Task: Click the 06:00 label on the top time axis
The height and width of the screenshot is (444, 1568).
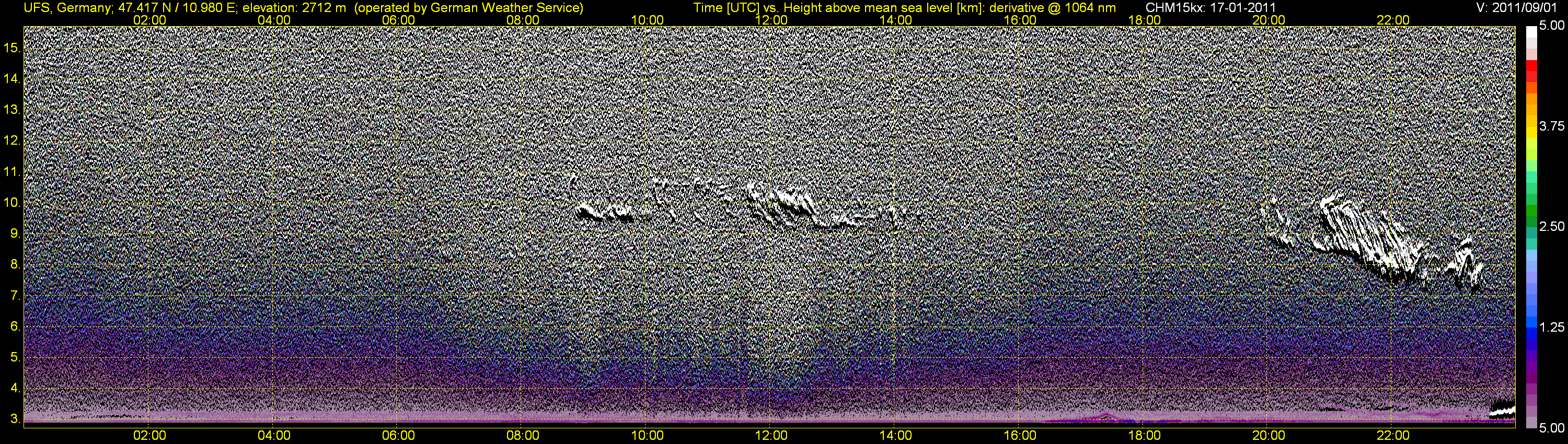Action: coord(398,20)
